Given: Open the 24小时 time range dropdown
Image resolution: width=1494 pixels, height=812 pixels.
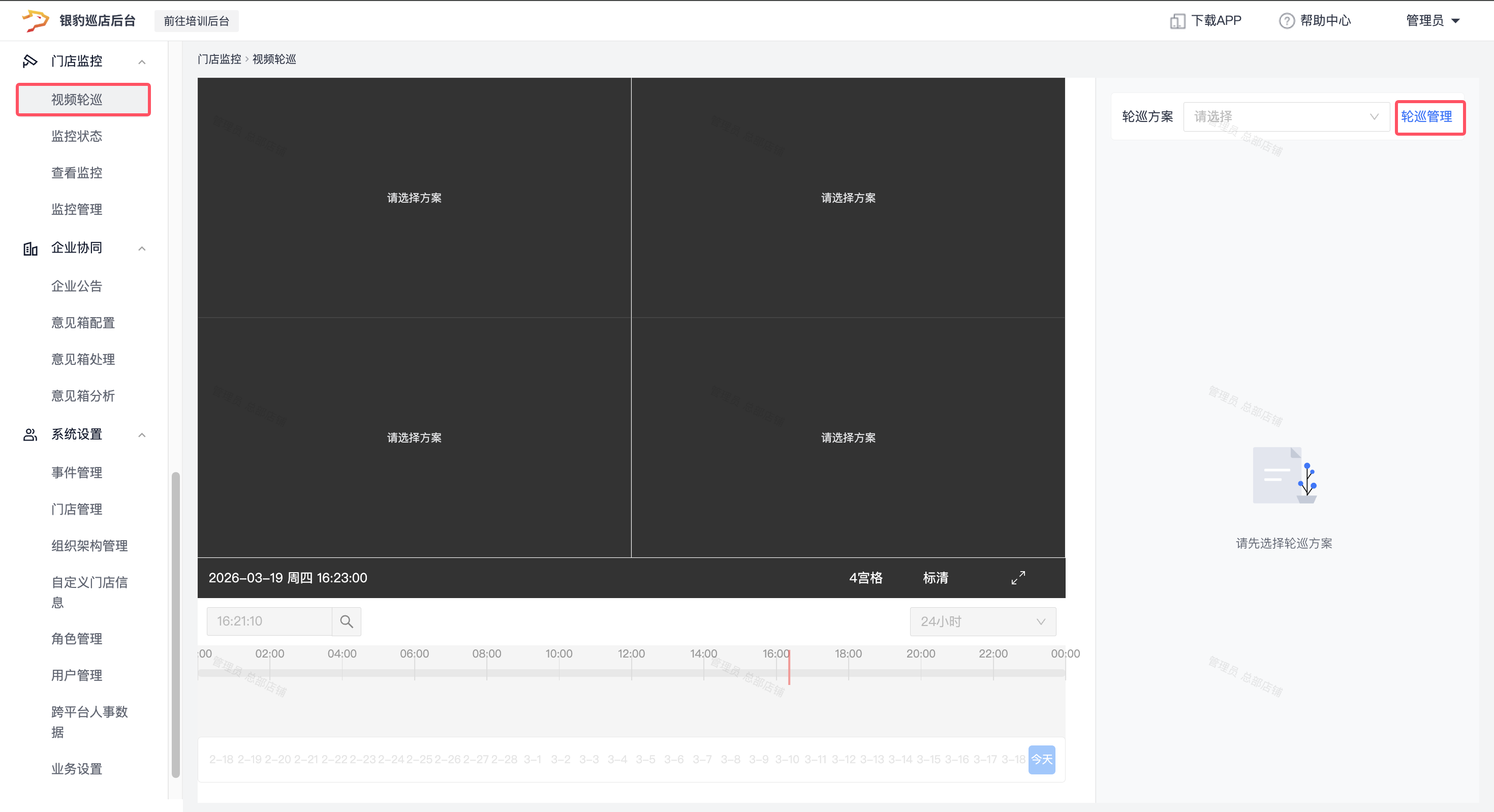Looking at the screenshot, I should tap(982, 621).
